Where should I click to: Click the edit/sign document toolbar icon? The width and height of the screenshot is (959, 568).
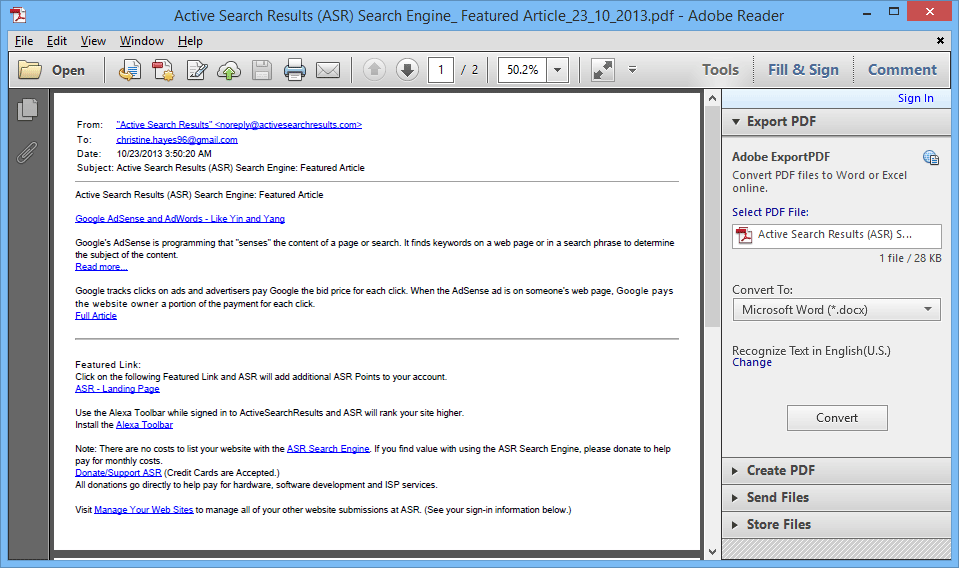(196, 70)
